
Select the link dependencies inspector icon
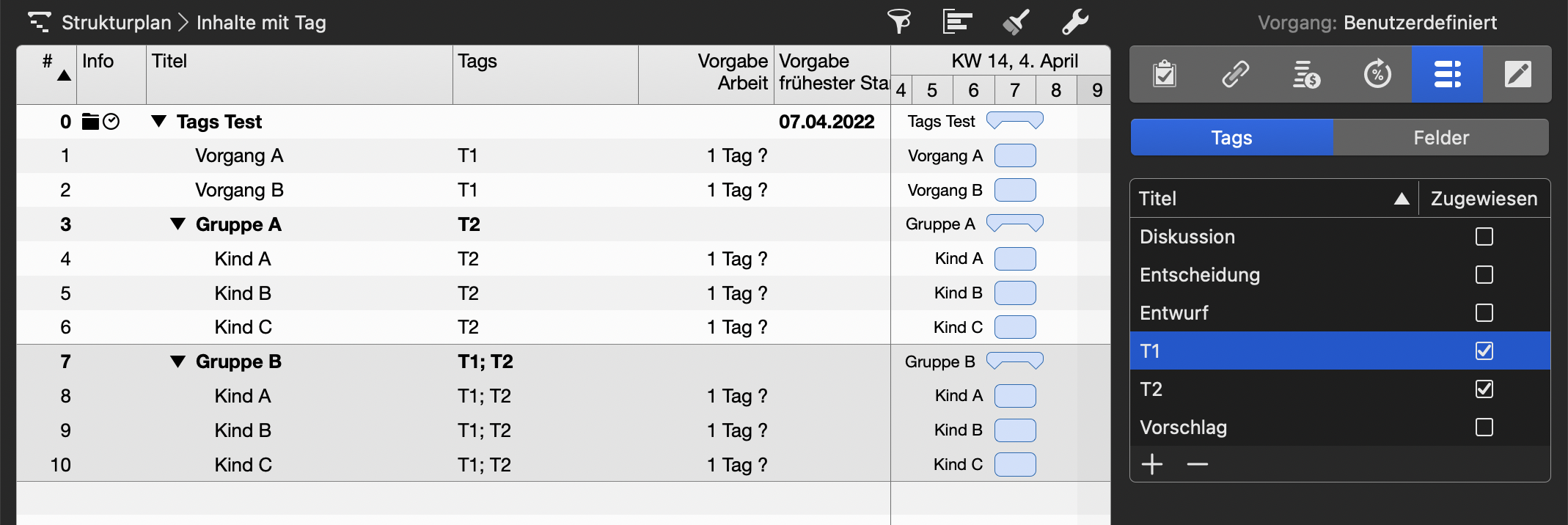pos(1236,73)
